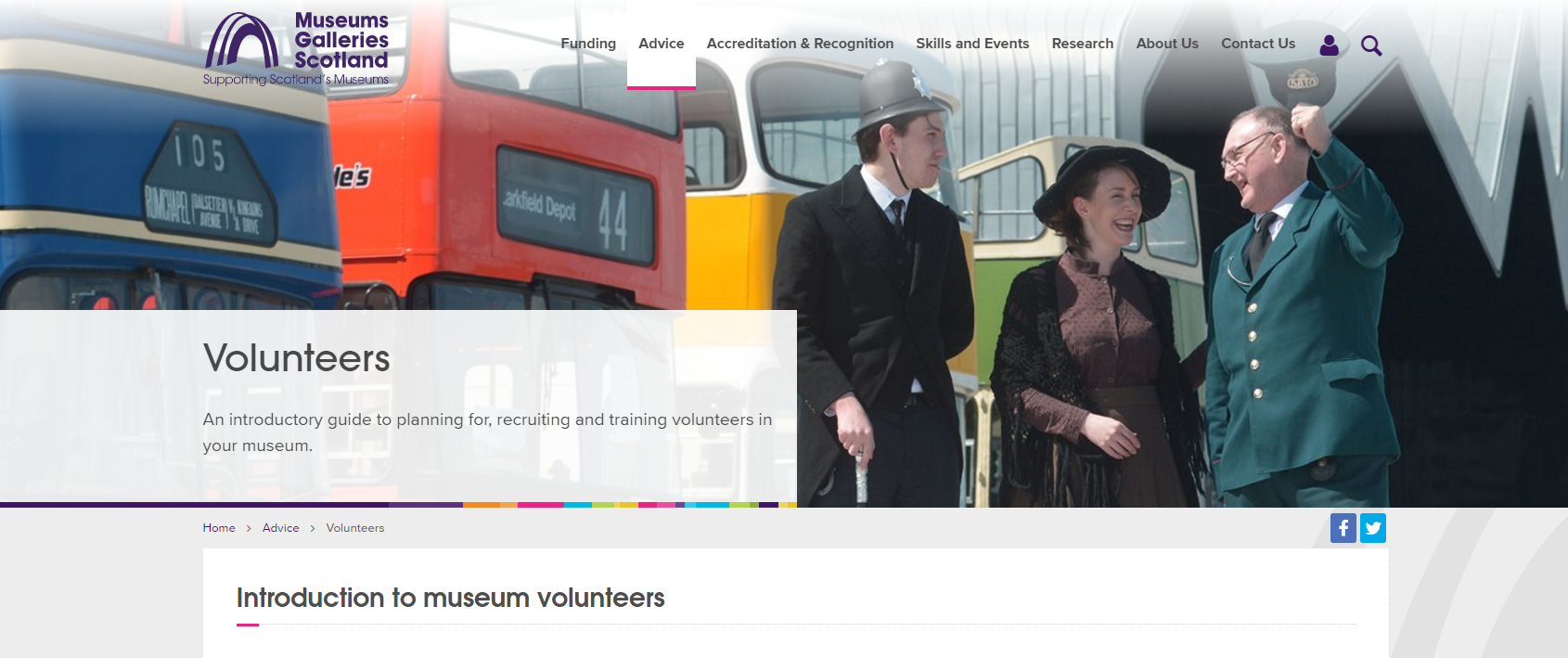This screenshot has height=658, width=1568.
Task: Click the introductory guide description text
Action: pyautogui.click(x=487, y=432)
